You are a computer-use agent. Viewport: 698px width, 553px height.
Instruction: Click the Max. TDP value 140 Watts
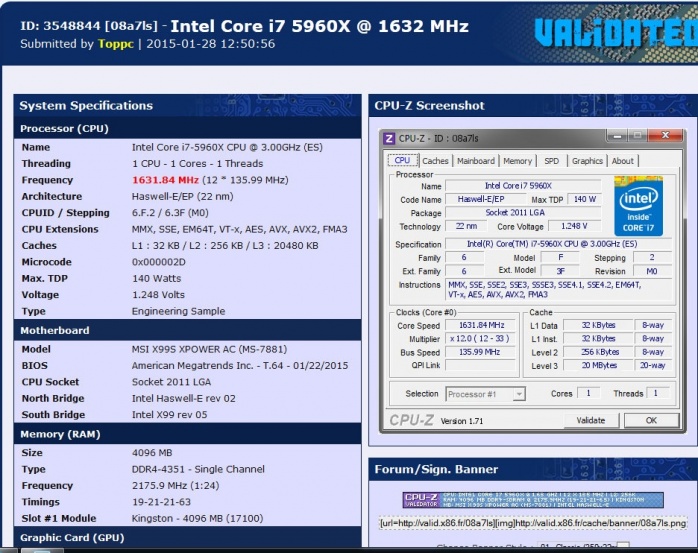click(x=157, y=278)
